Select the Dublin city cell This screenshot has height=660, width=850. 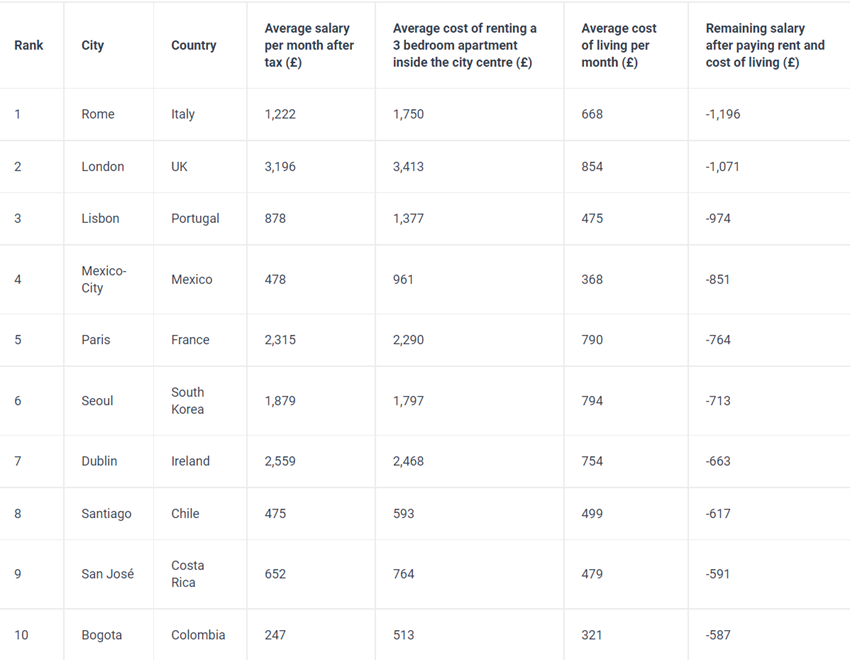click(x=99, y=462)
